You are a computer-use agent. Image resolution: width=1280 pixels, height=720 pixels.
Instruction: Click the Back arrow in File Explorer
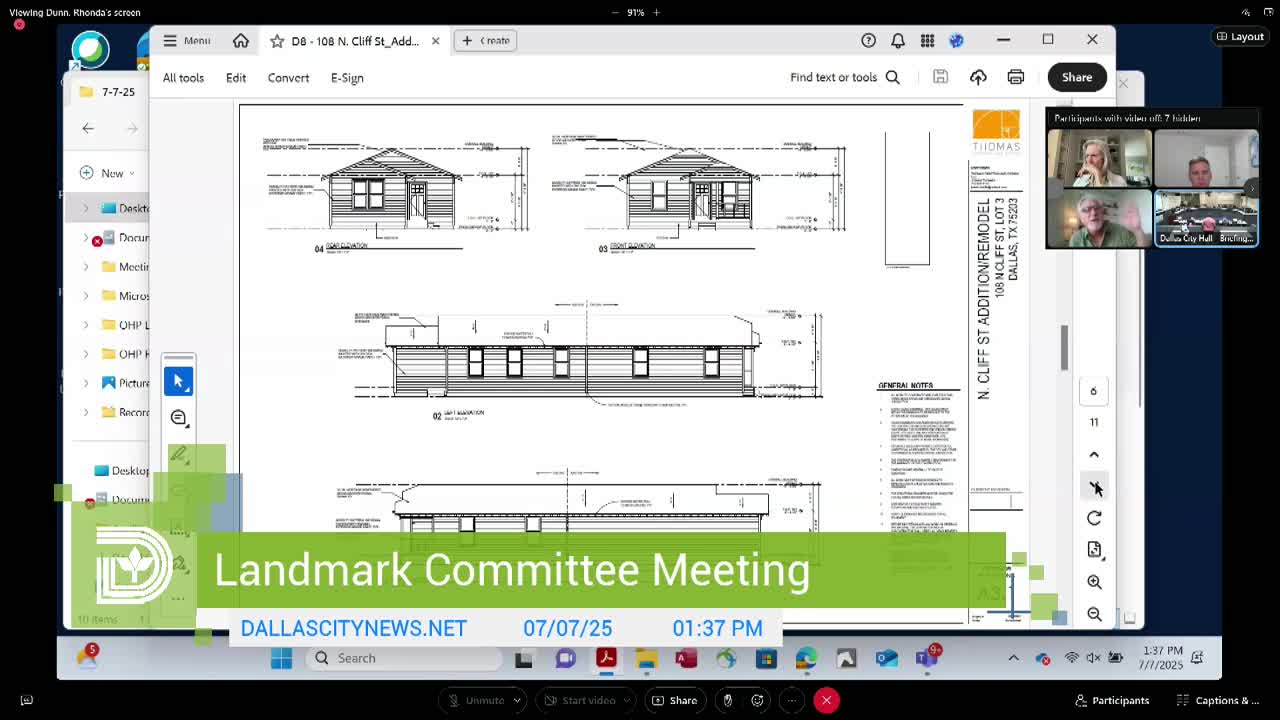(x=88, y=128)
